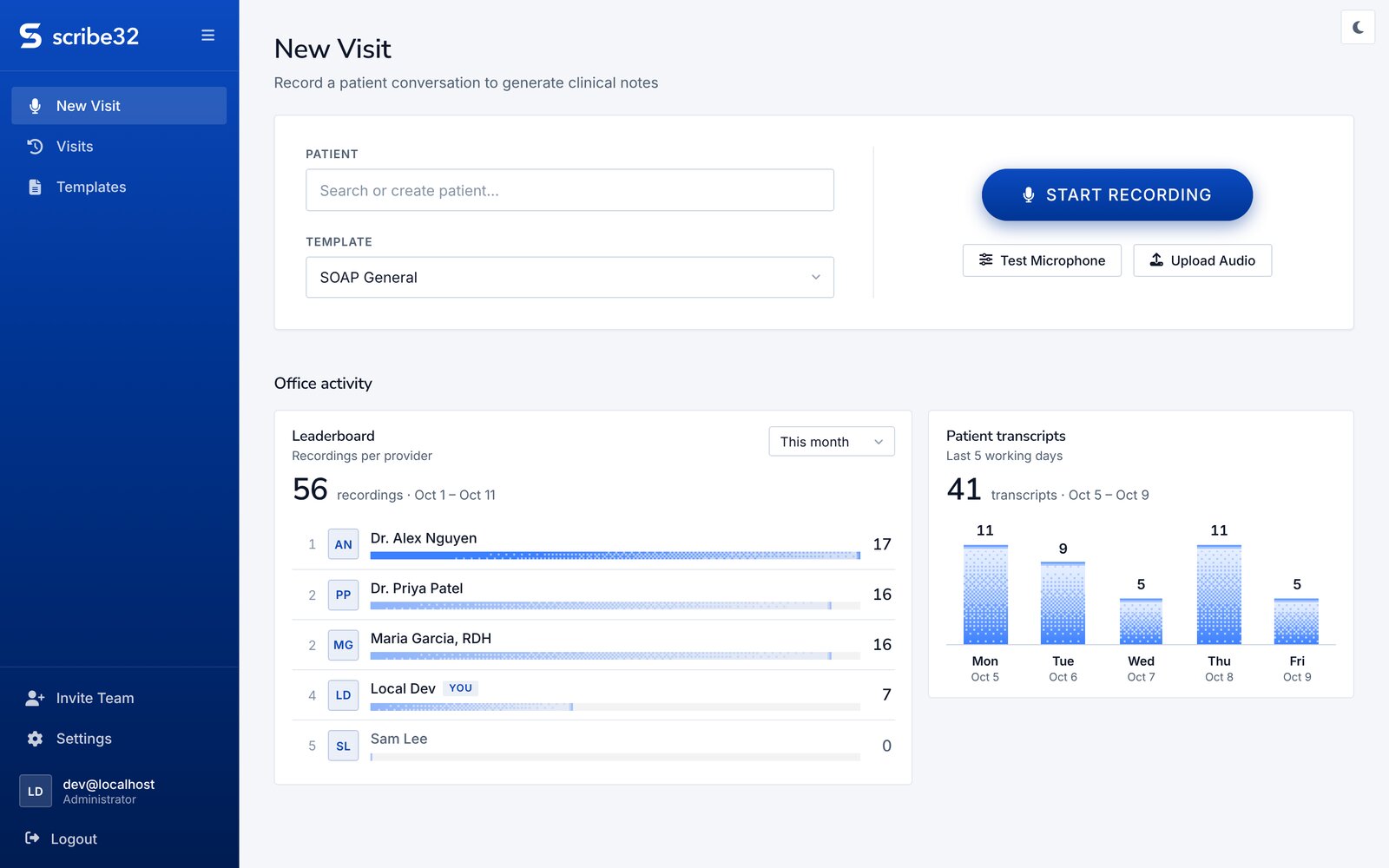Click the Upload Audio button
The width and height of the screenshot is (1389, 868).
1202,260
